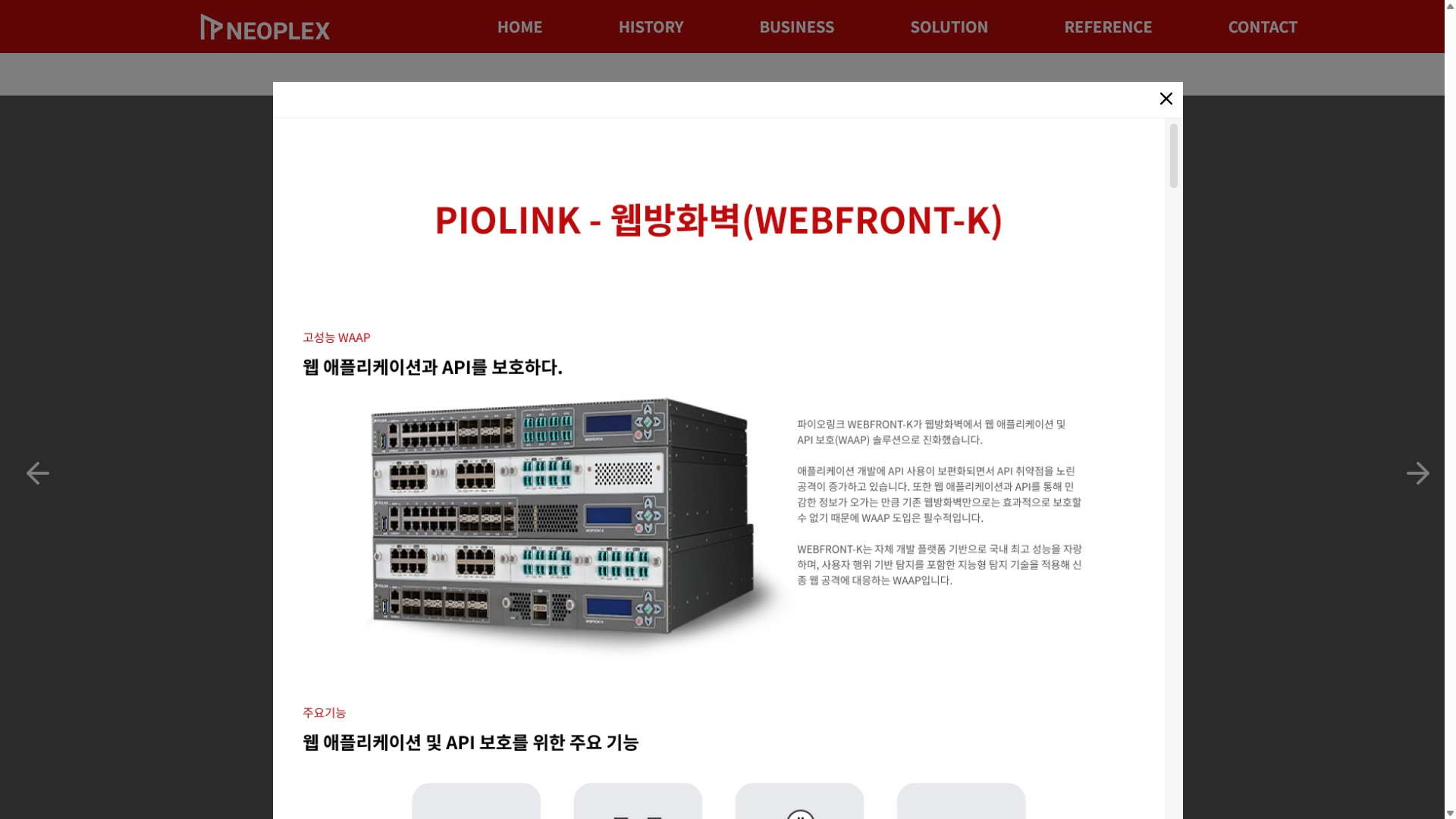
Task: Click the third feature card
Action: coord(799,801)
